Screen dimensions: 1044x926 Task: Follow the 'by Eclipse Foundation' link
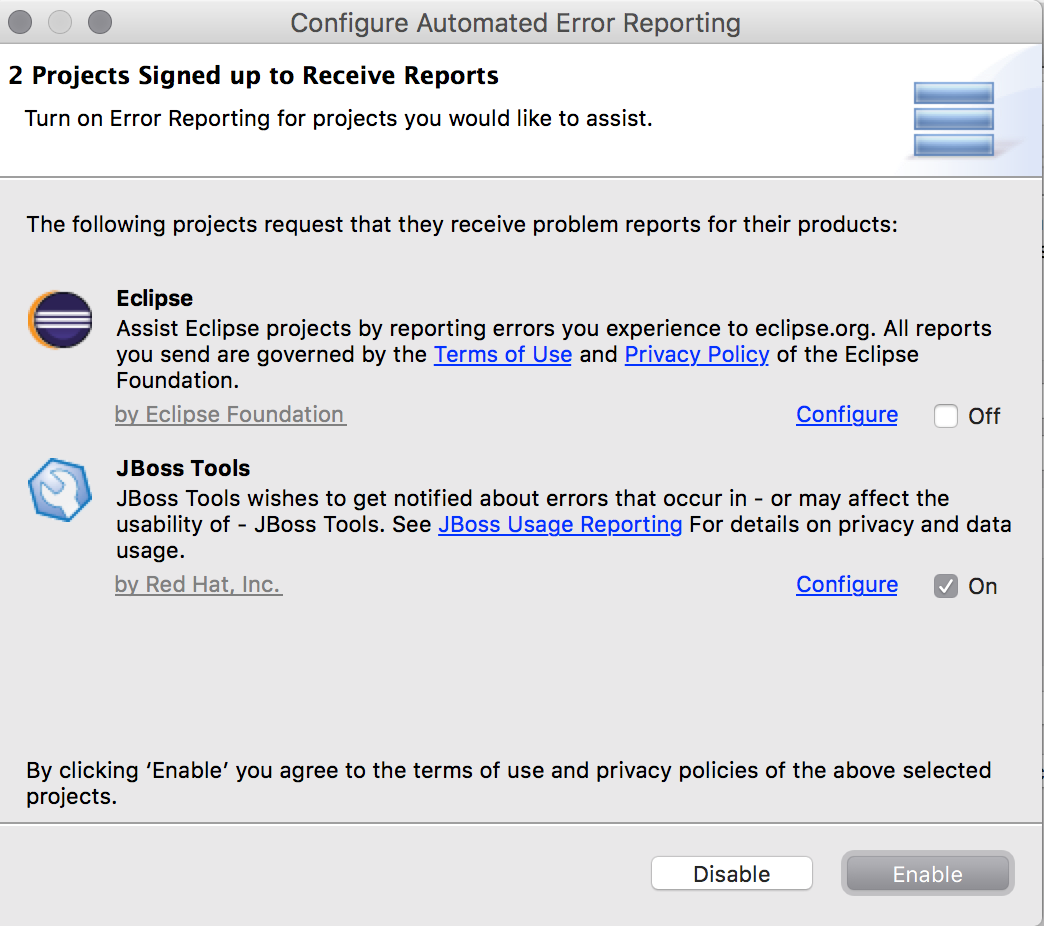[x=230, y=415]
